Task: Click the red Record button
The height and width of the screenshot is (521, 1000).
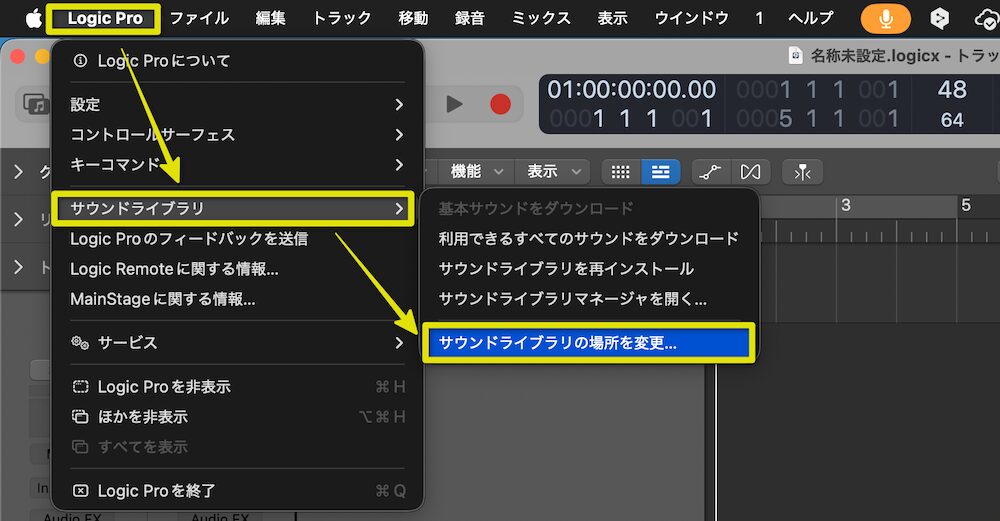Action: (x=501, y=104)
